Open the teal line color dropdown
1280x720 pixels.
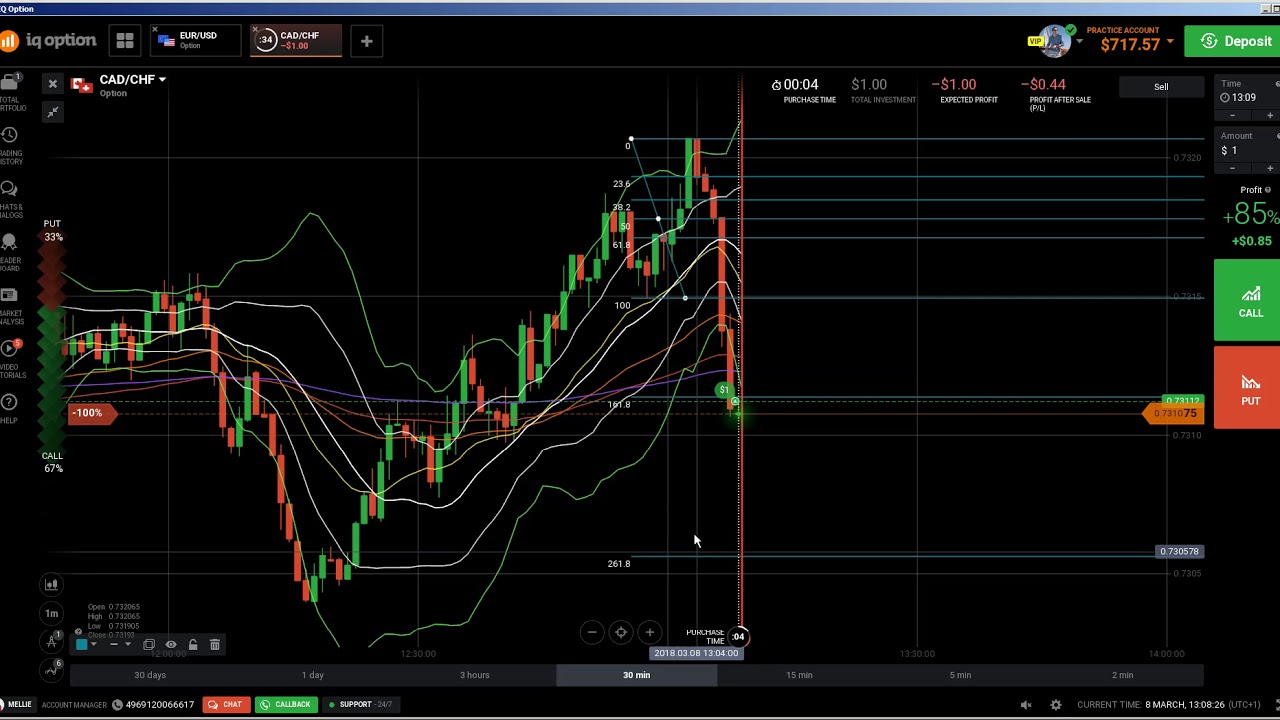pos(87,645)
